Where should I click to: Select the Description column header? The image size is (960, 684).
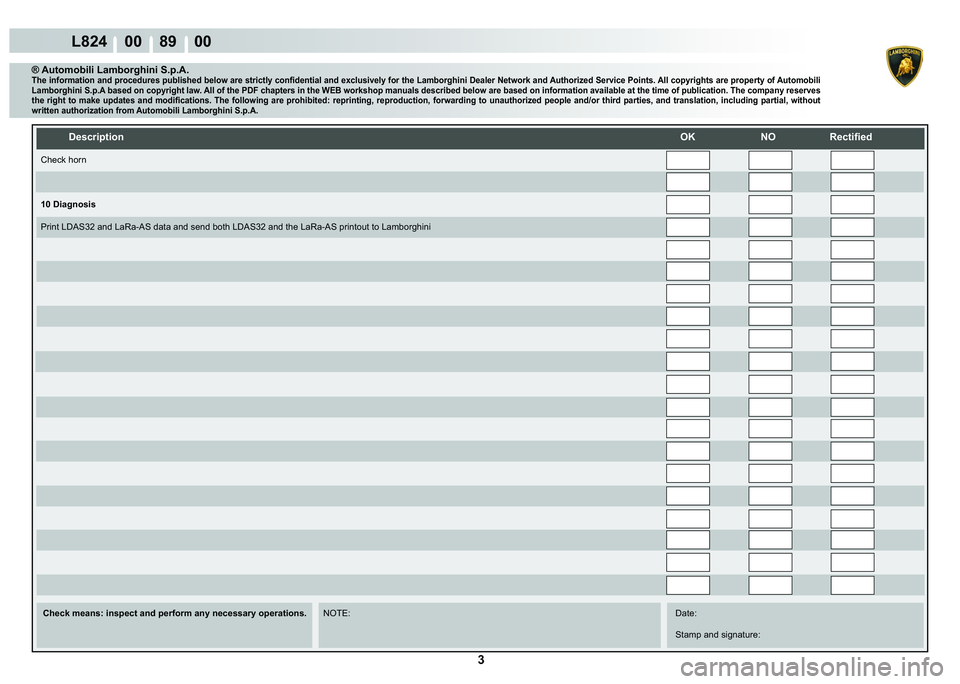pos(96,137)
